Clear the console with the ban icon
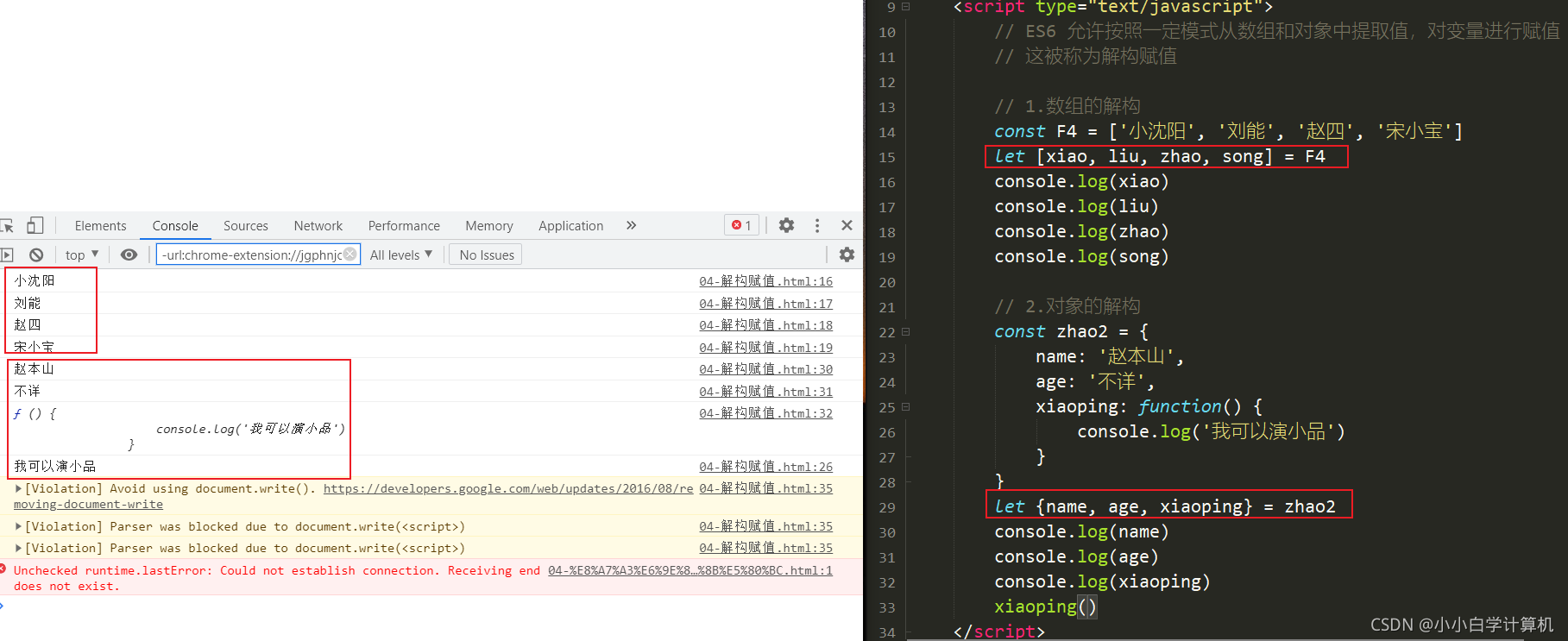The image size is (1568, 641). click(36, 255)
